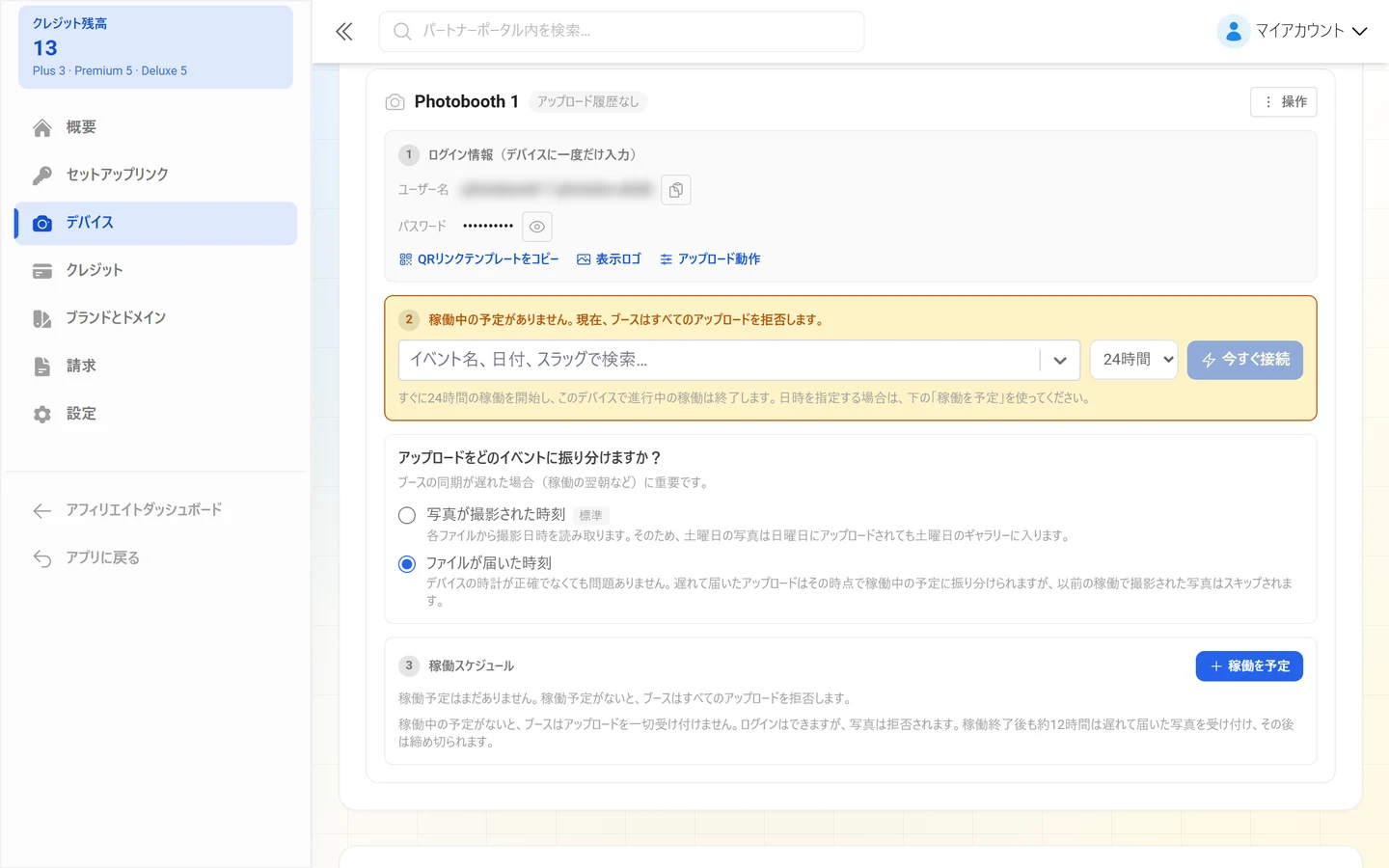Viewport: 1389px width, 868px height.
Task: Open クレジット section
Action: pyautogui.click(x=156, y=271)
